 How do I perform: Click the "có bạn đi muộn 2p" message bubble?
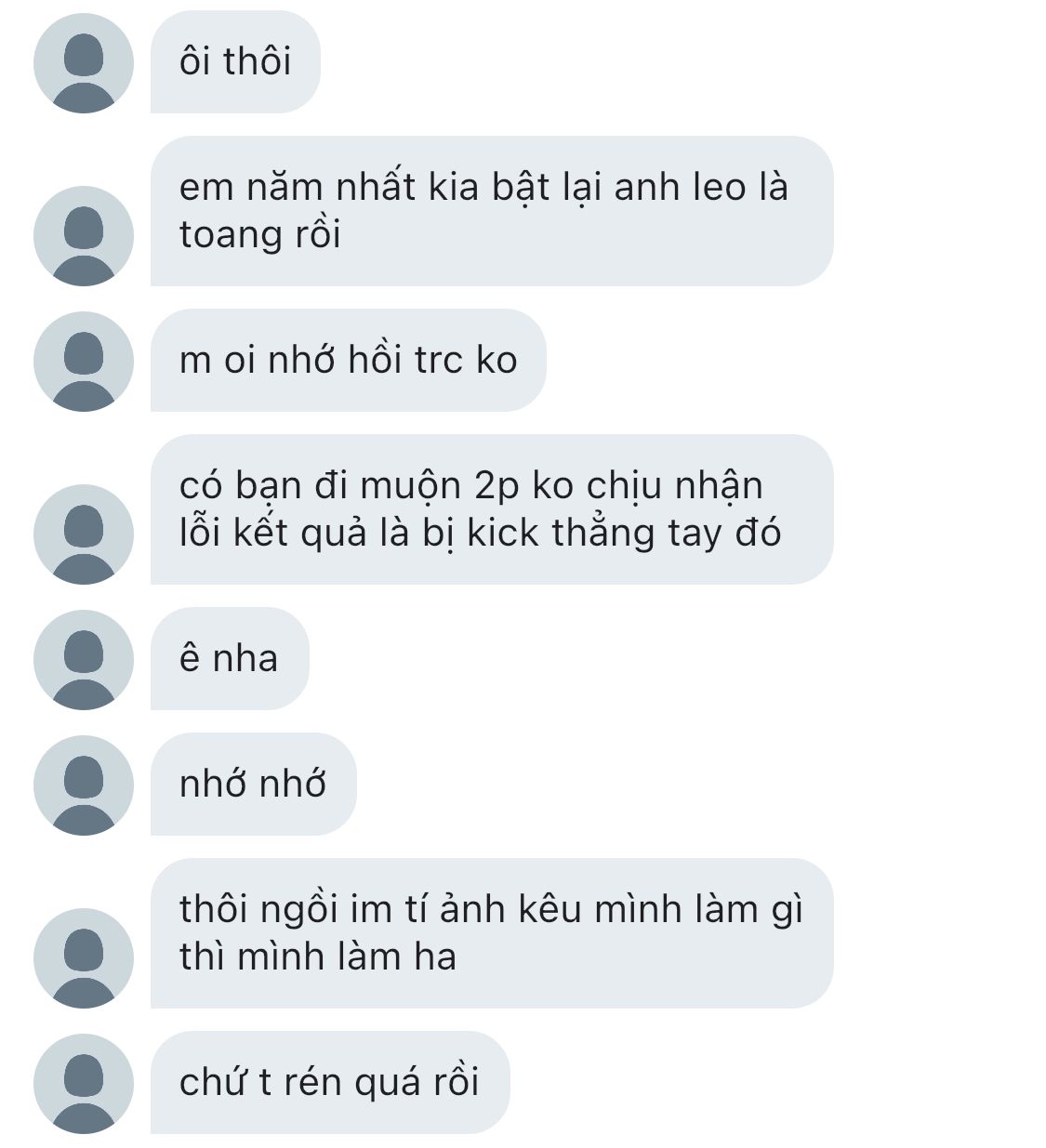tap(491, 509)
